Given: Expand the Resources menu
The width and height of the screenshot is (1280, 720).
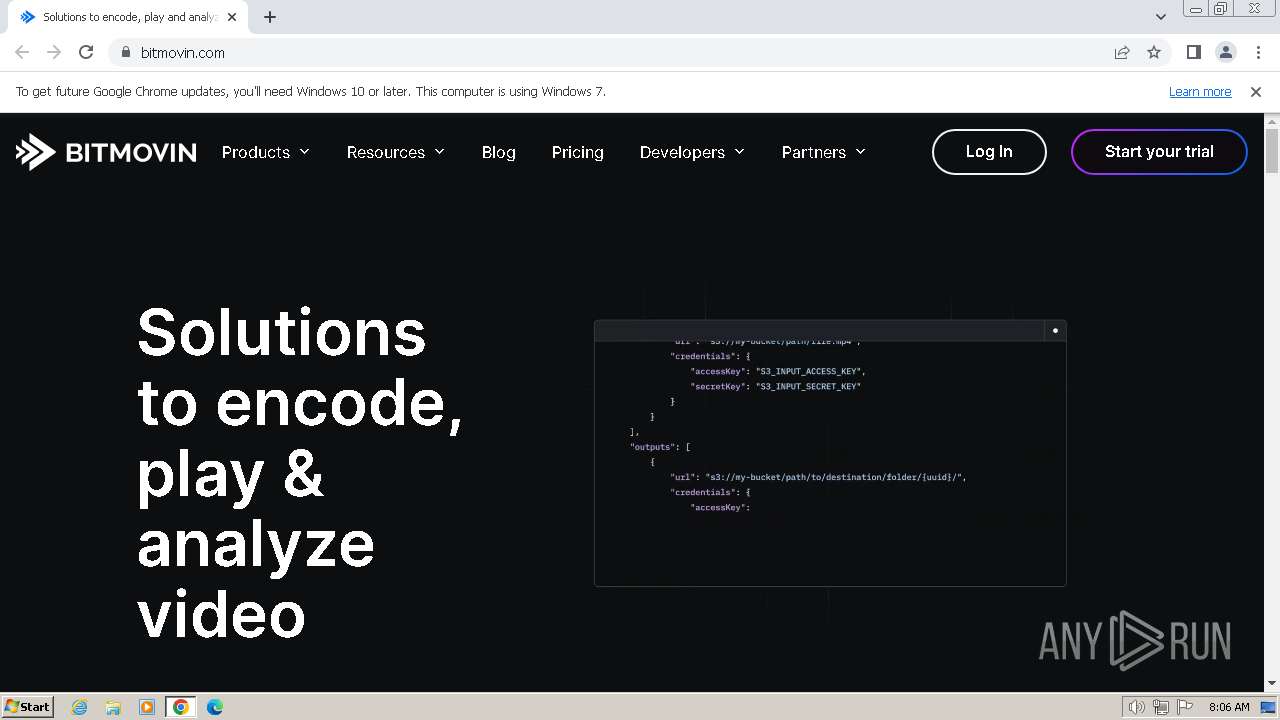Looking at the screenshot, I should (x=396, y=152).
